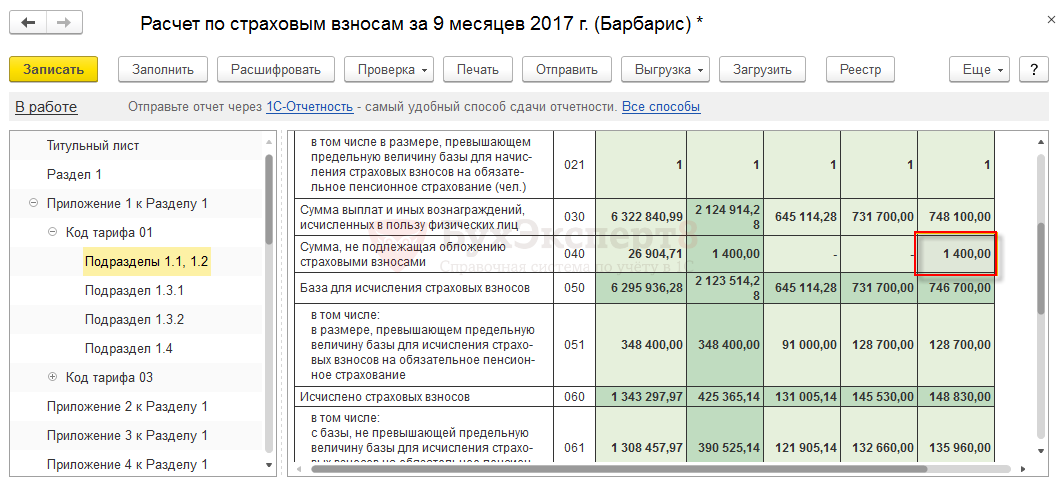Select Код тарифа 01 item
The width and height of the screenshot is (1063, 483).
pos(109,233)
